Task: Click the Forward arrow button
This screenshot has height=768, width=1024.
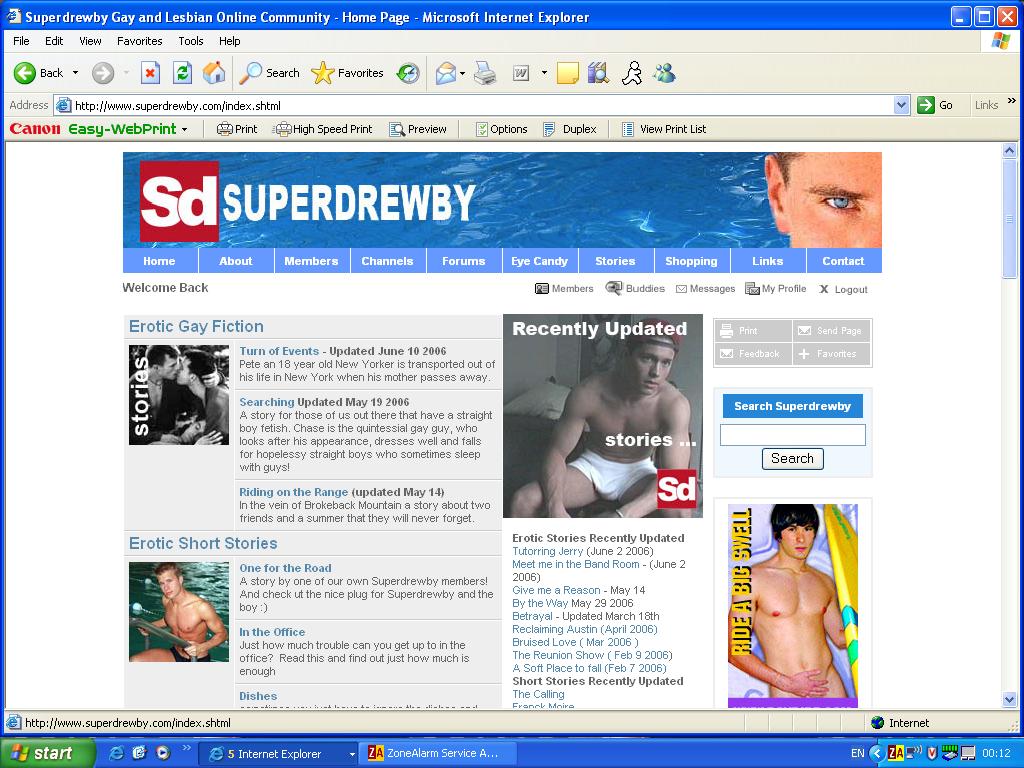Action: tap(103, 73)
